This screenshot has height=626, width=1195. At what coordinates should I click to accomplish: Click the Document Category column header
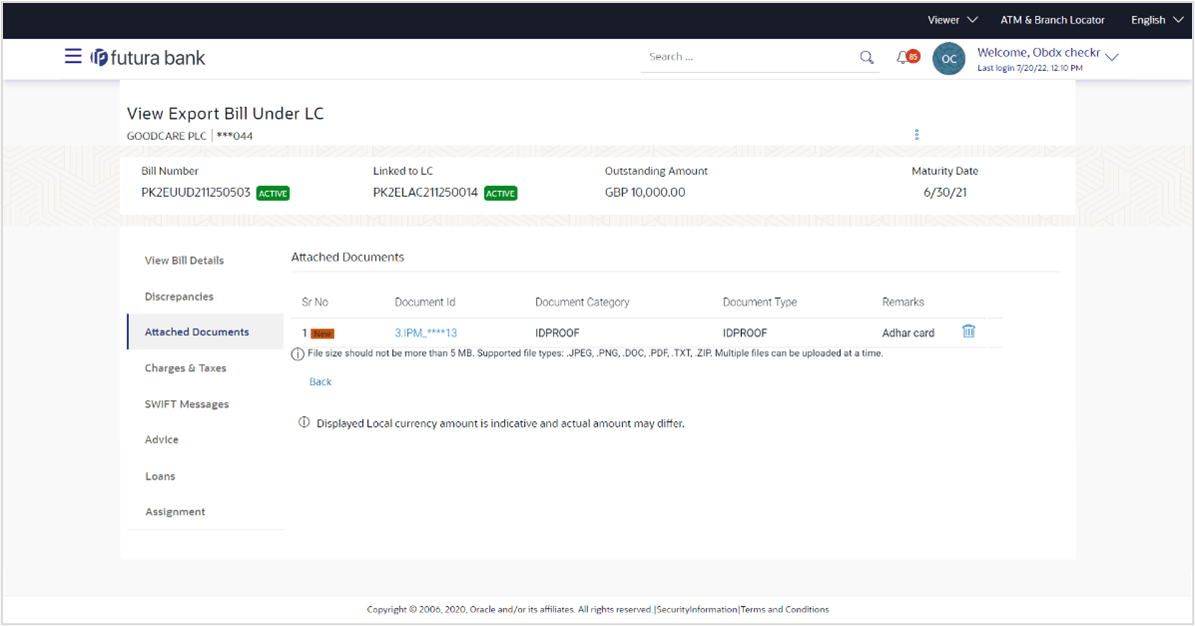pyautogui.click(x=582, y=303)
